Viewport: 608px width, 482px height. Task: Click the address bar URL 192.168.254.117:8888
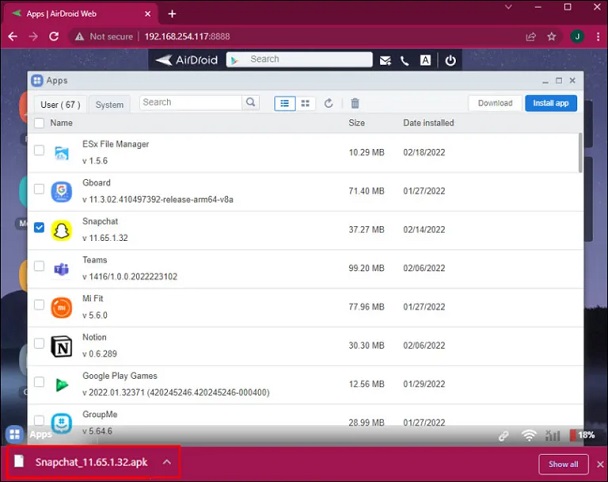point(187,36)
